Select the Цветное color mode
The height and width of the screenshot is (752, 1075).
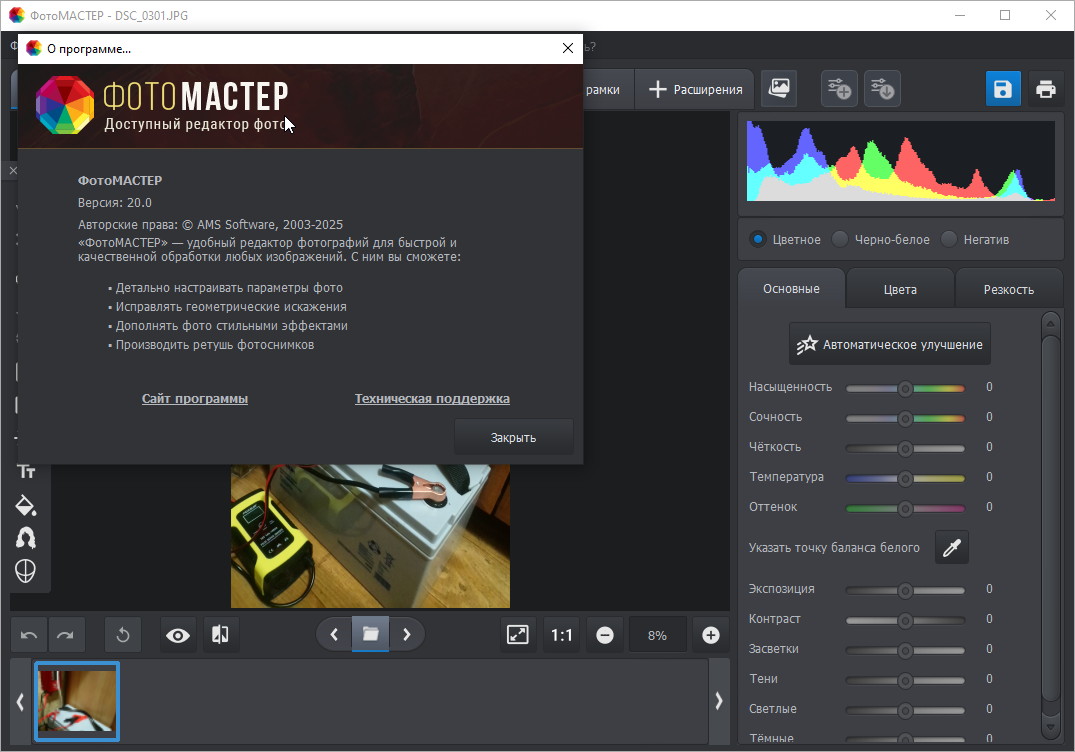pyautogui.click(x=786, y=239)
